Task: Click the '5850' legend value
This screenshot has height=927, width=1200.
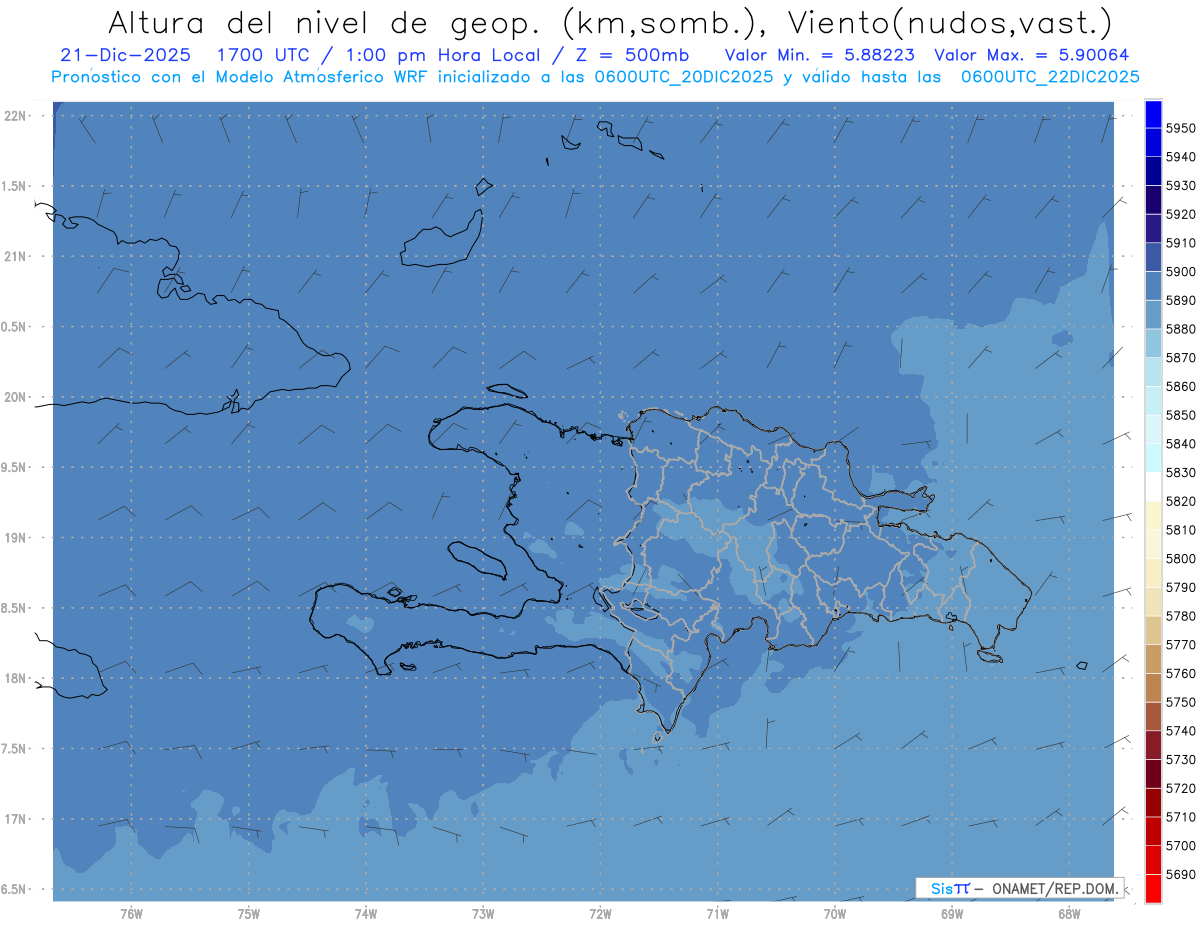Action: 1180,415
